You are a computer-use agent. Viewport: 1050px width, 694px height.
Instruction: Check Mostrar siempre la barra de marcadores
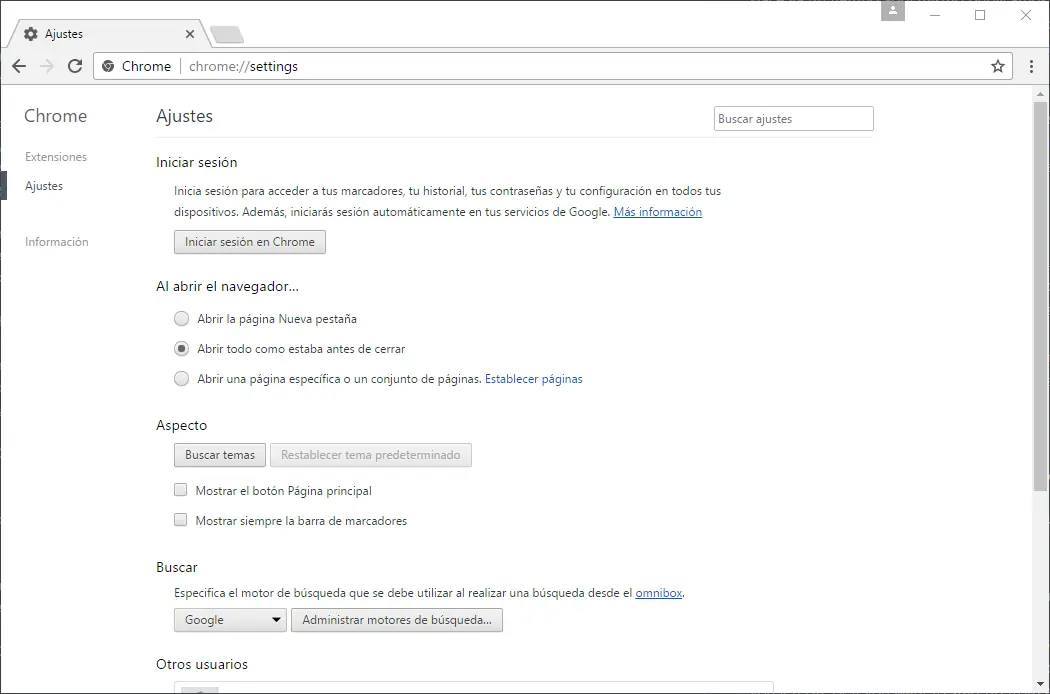(x=181, y=520)
